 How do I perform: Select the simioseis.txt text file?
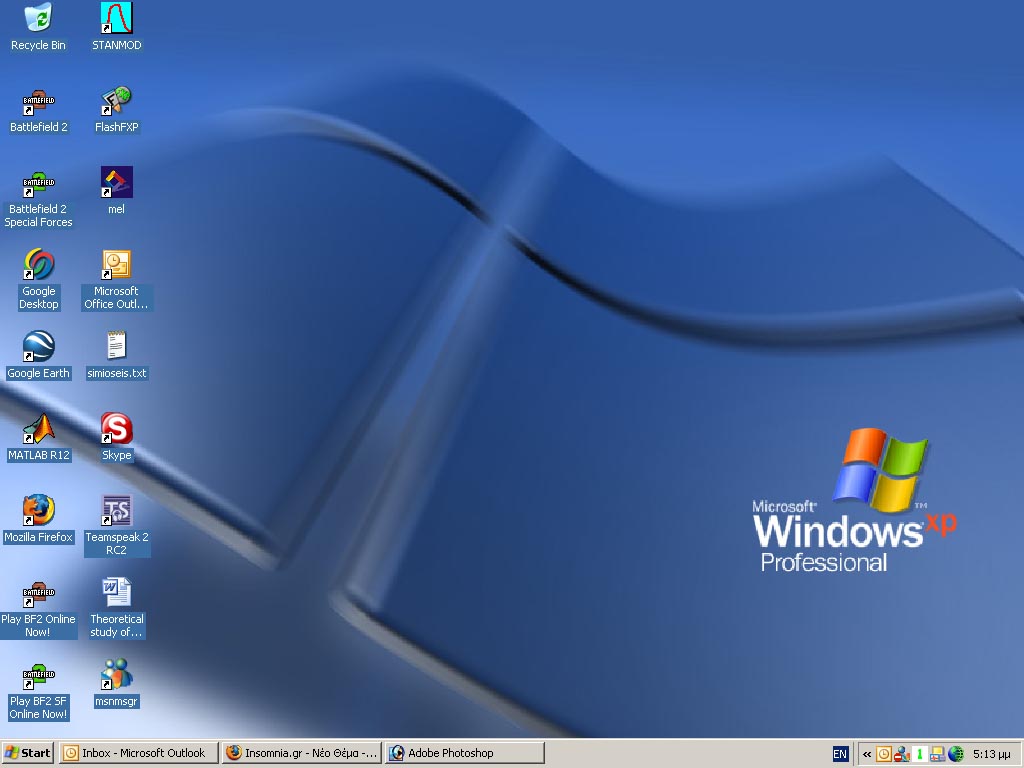tap(117, 347)
